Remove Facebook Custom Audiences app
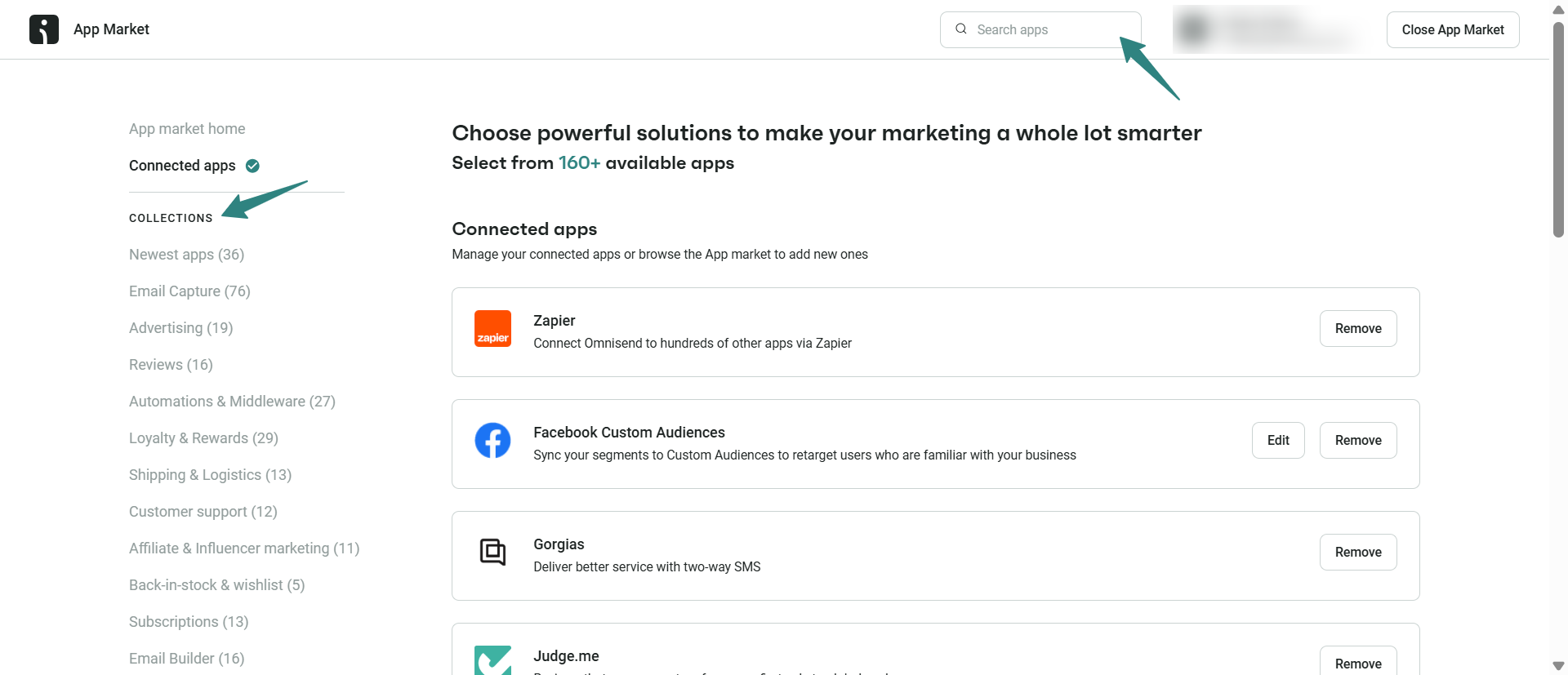The width and height of the screenshot is (1568, 675). [1358, 440]
